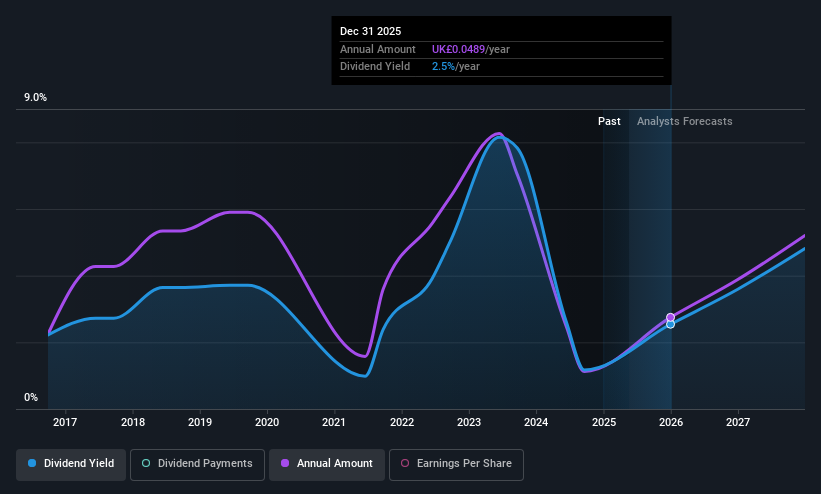This screenshot has width=821, height=494.
Task: Click the Dec 31 2025 tooltip header
Action: pyautogui.click(x=370, y=31)
